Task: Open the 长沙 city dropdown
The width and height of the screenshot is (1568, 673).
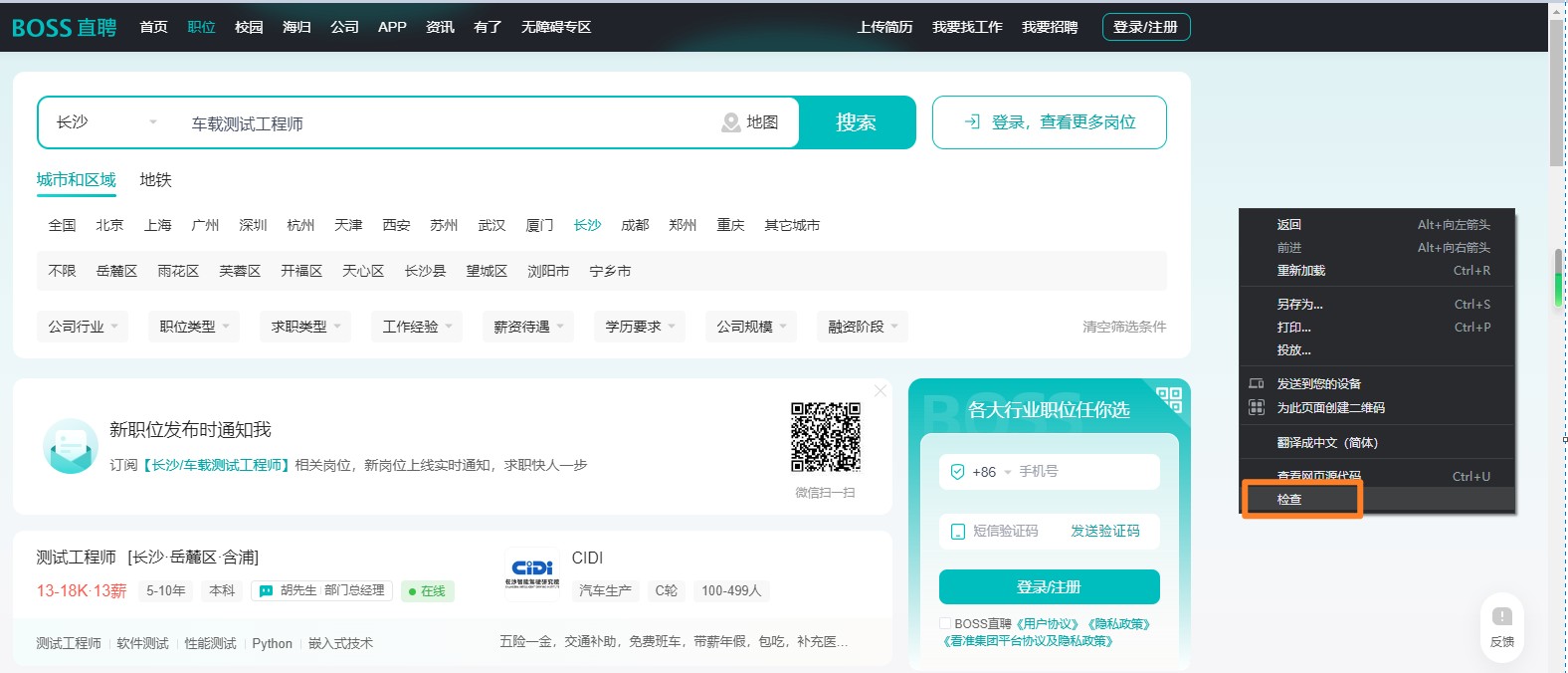Action: pos(107,122)
